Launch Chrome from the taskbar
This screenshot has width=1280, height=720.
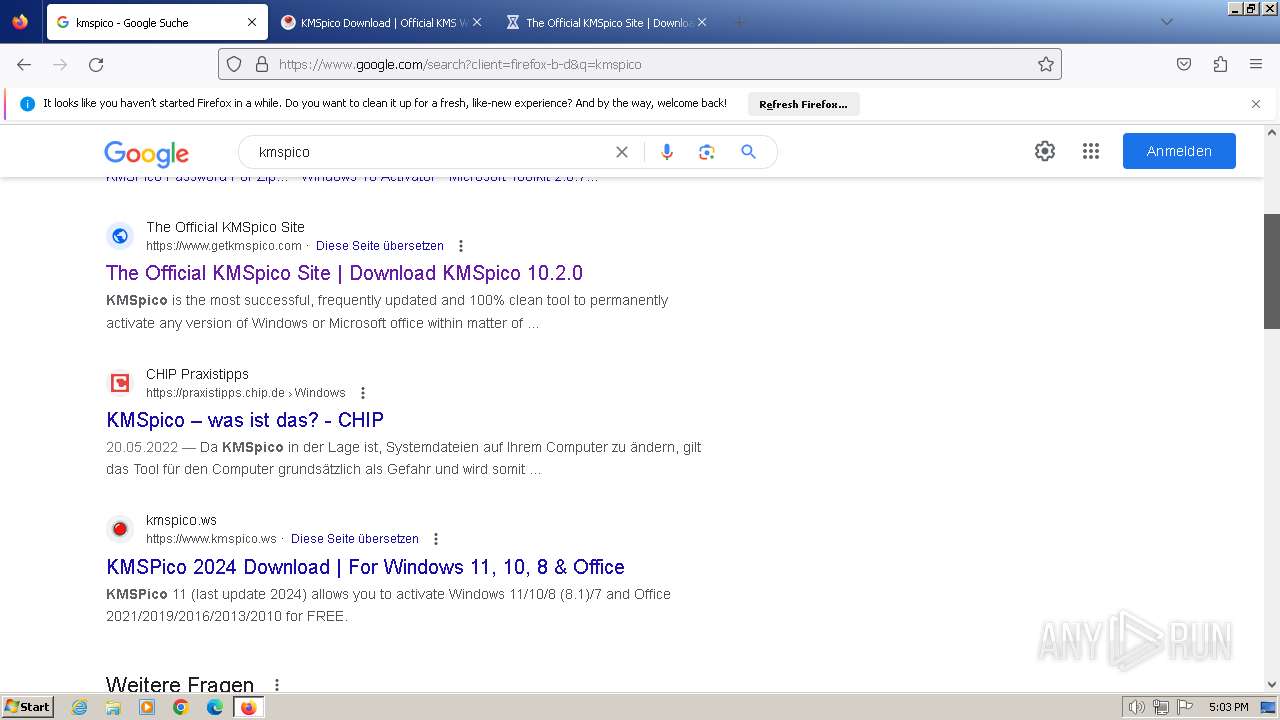coord(181,707)
